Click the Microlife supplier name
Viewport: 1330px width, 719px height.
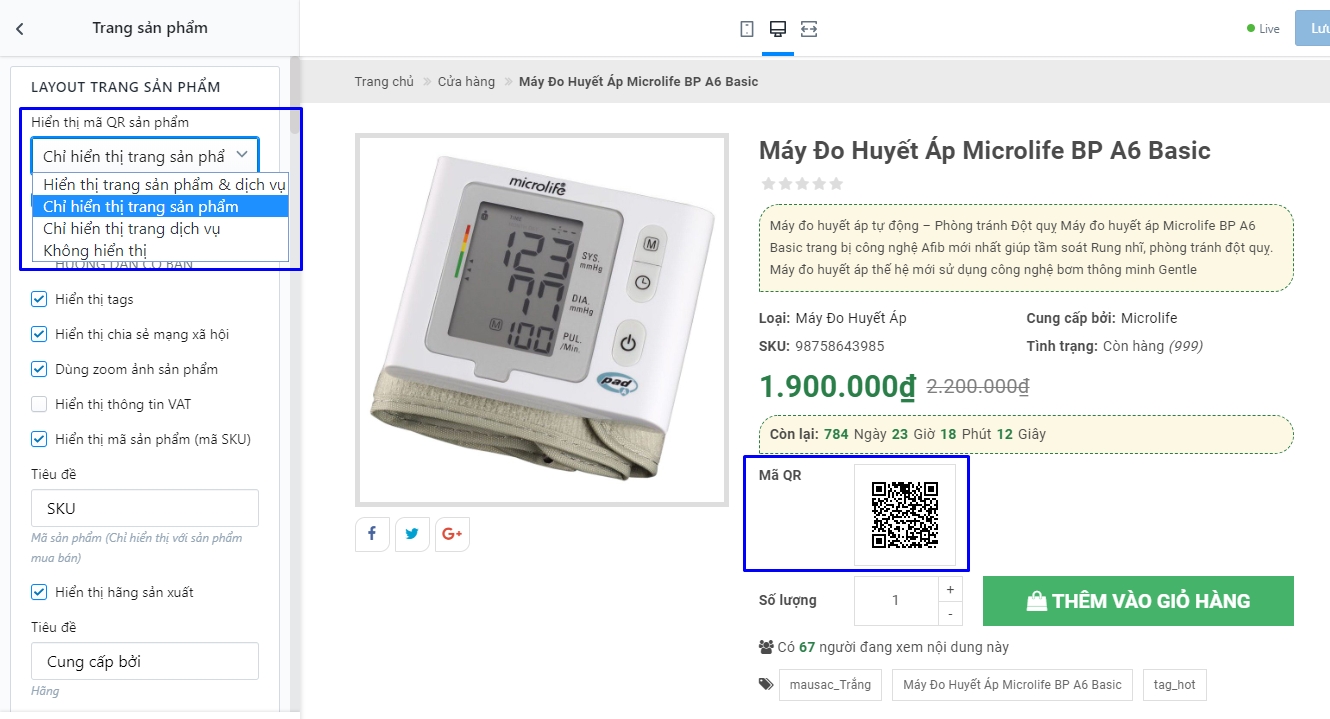(1149, 318)
